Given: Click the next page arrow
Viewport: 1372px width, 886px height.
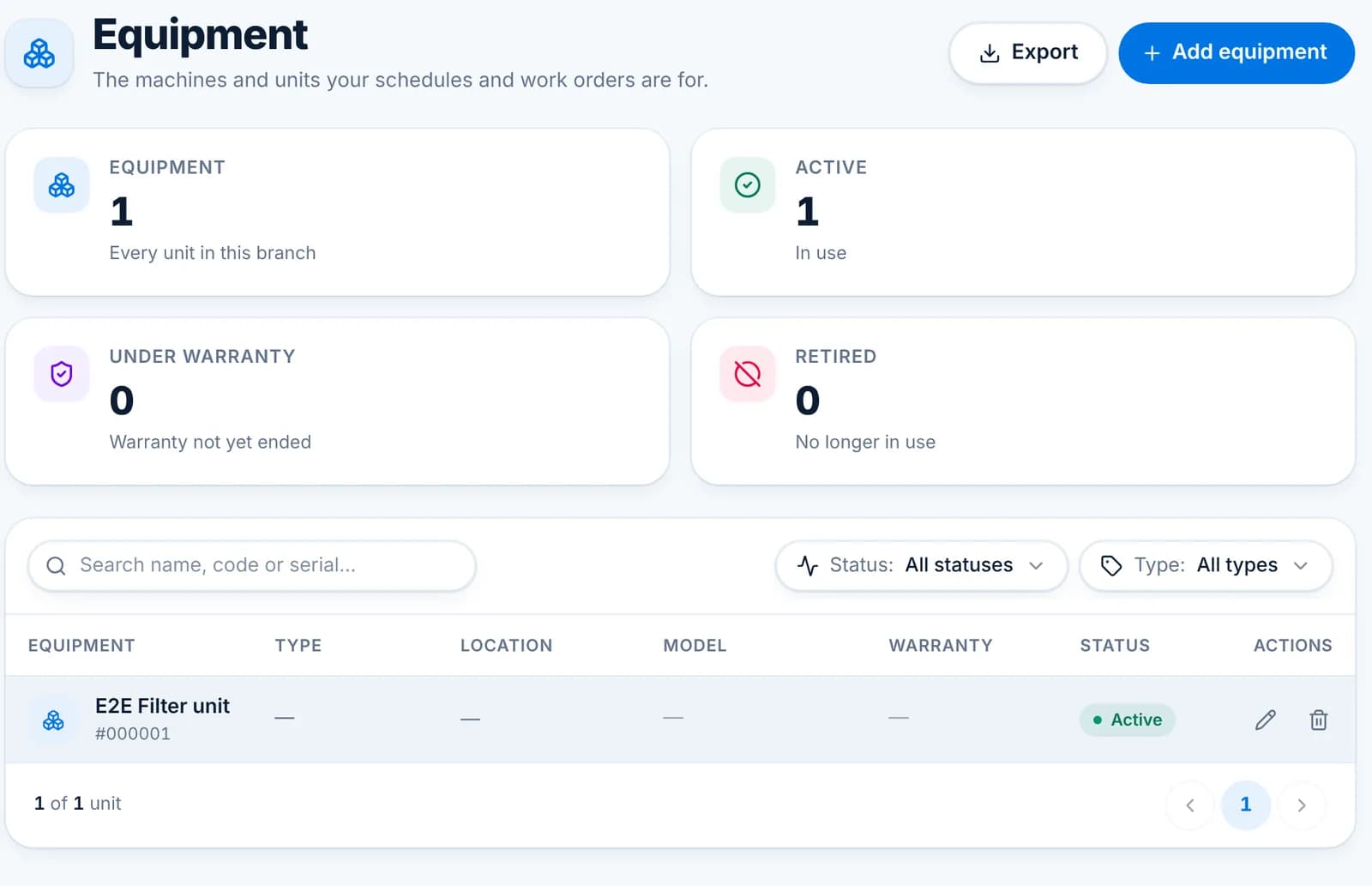Looking at the screenshot, I should tap(1302, 805).
